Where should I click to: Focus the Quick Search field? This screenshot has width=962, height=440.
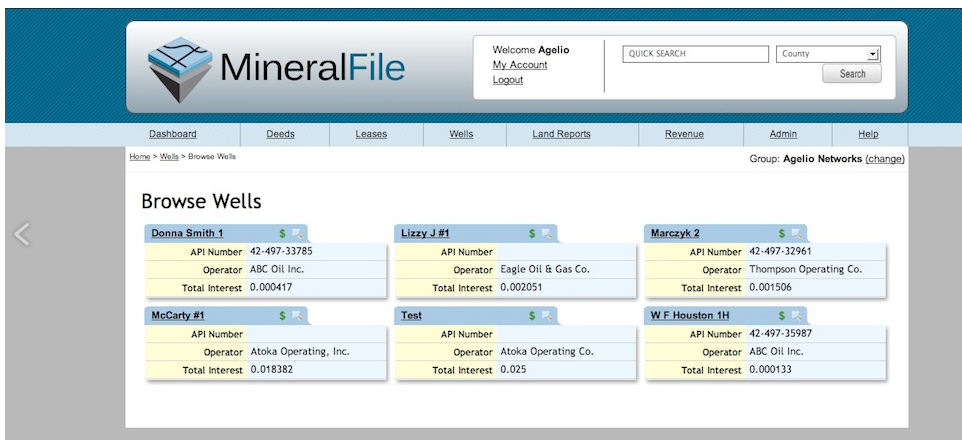click(x=694, y=54)
